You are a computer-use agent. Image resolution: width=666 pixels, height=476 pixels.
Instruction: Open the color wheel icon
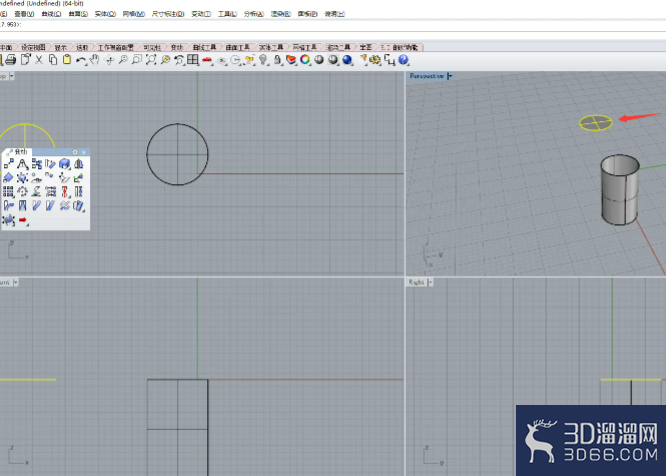[305, 60]
